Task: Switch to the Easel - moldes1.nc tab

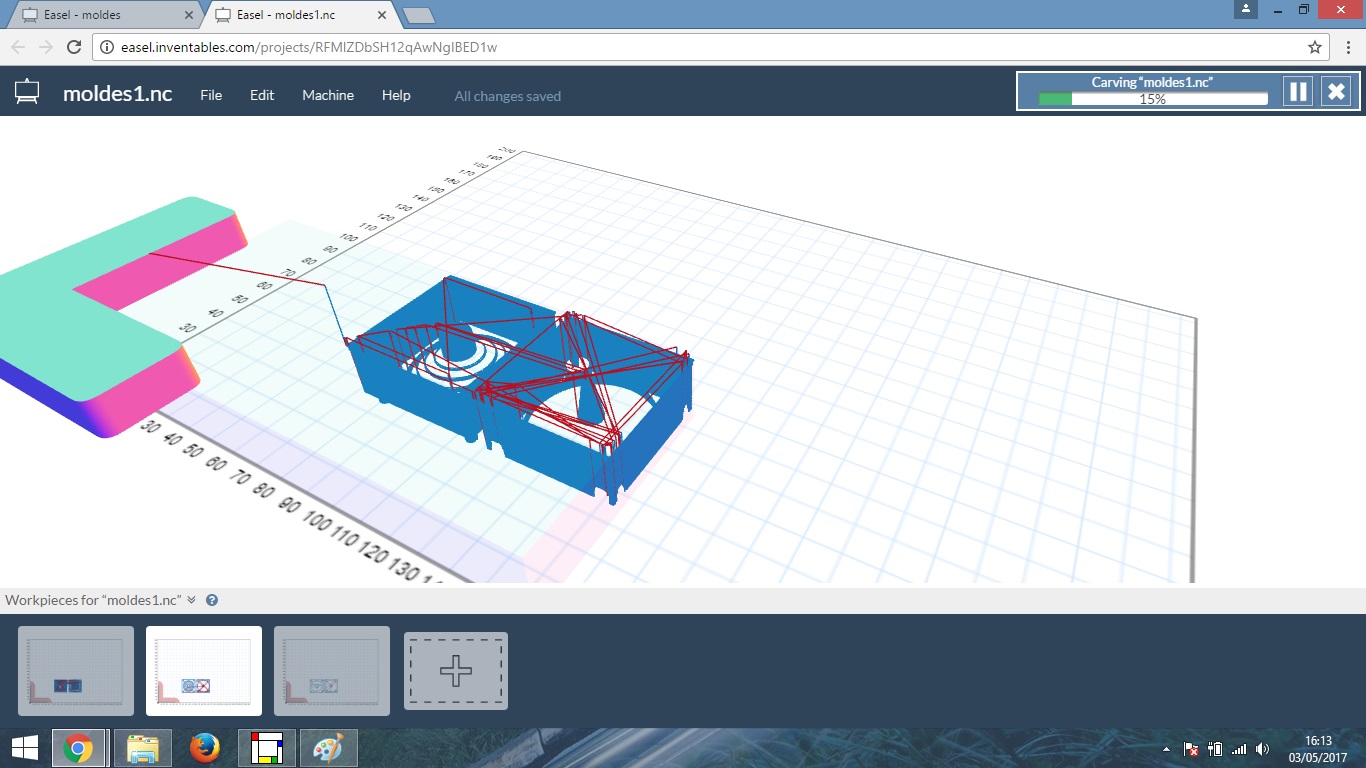Action: pos(298,15)
